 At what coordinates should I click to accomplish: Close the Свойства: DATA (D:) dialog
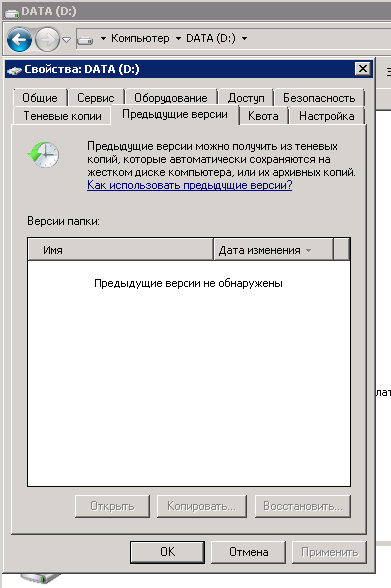pos(363,69)
